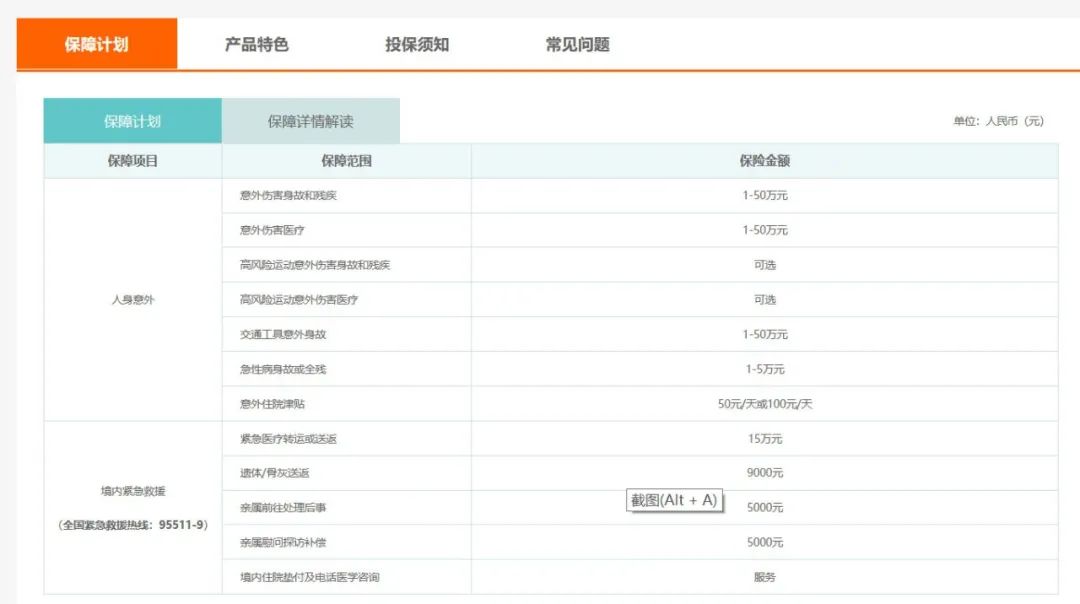This screenshot has width=1080, height=604.
Task: Select the 亲属前往处理后事 row label
Action: tap(283, 508)
